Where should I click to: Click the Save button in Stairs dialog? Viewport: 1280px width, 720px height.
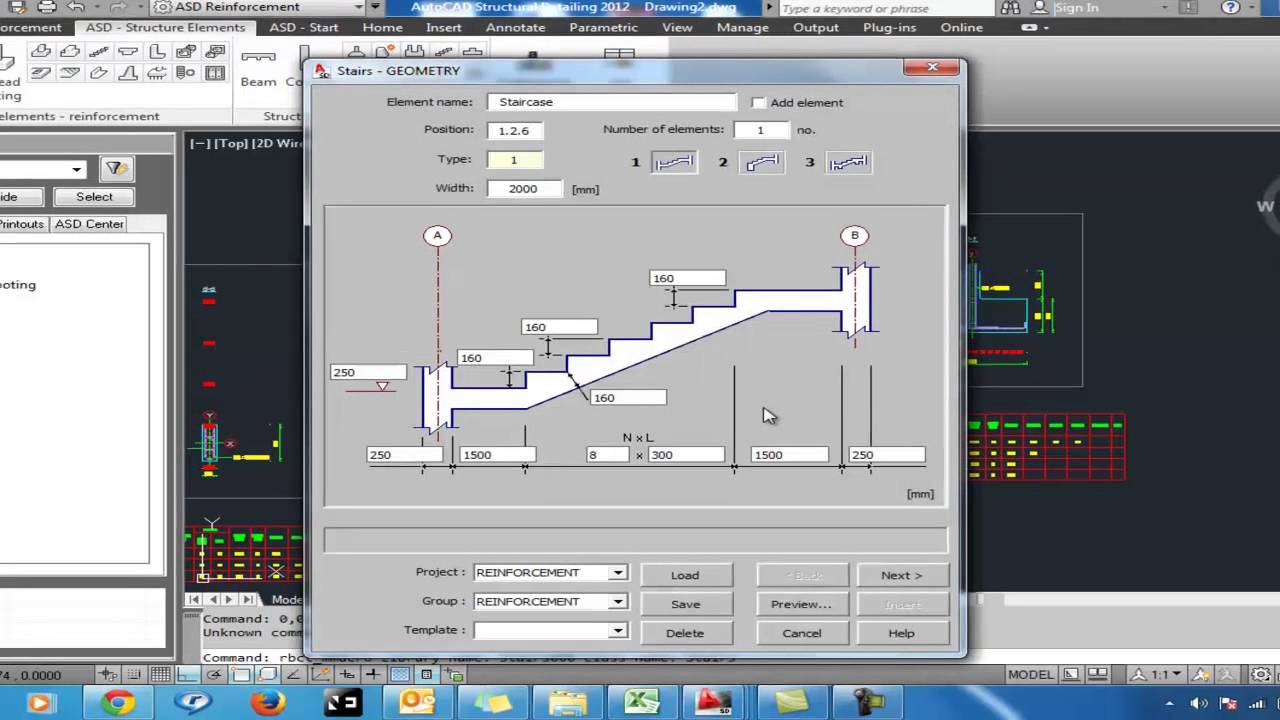[685, 604]
